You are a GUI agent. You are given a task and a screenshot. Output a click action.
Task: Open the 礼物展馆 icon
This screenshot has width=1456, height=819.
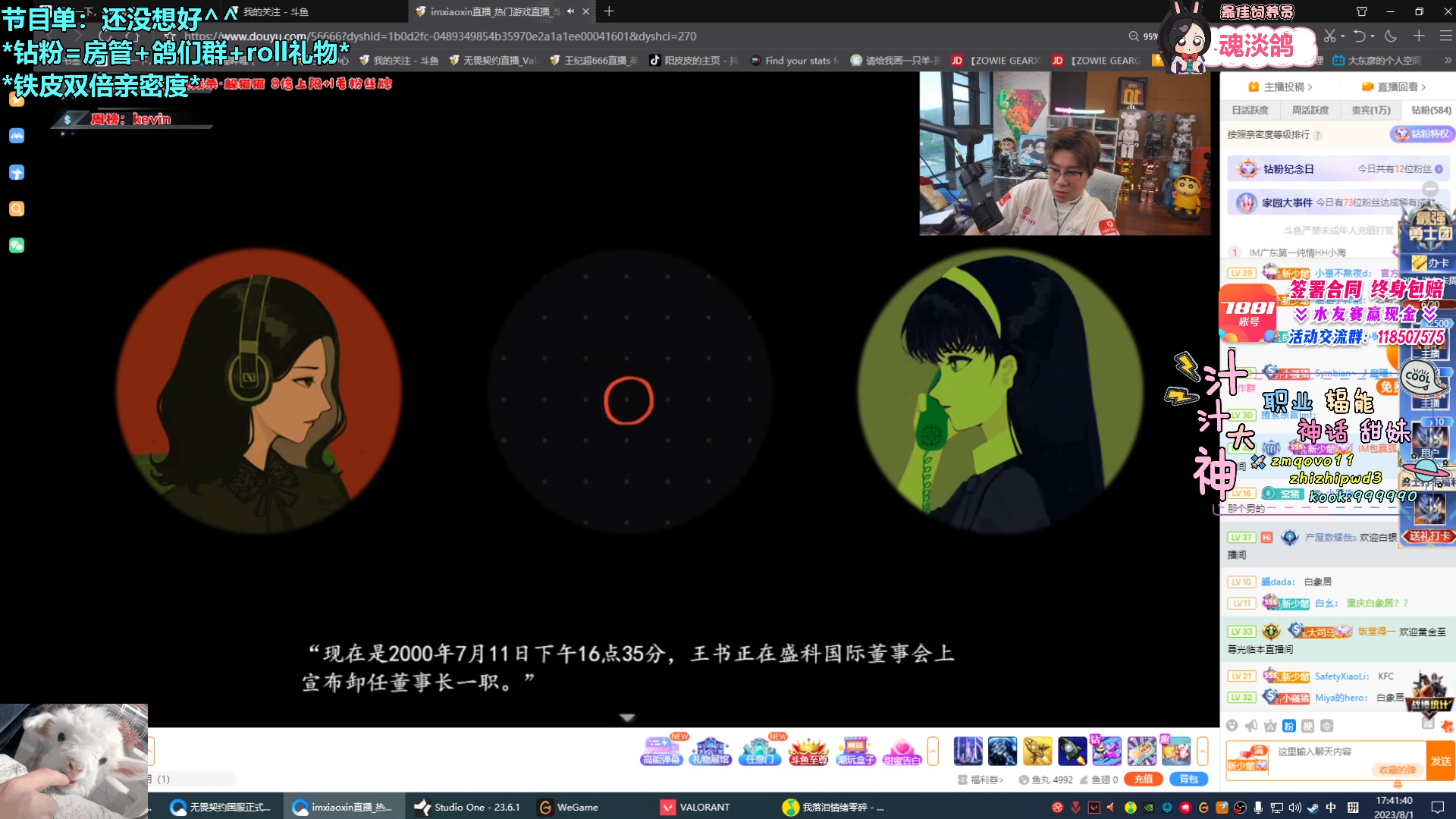[710, 750]
